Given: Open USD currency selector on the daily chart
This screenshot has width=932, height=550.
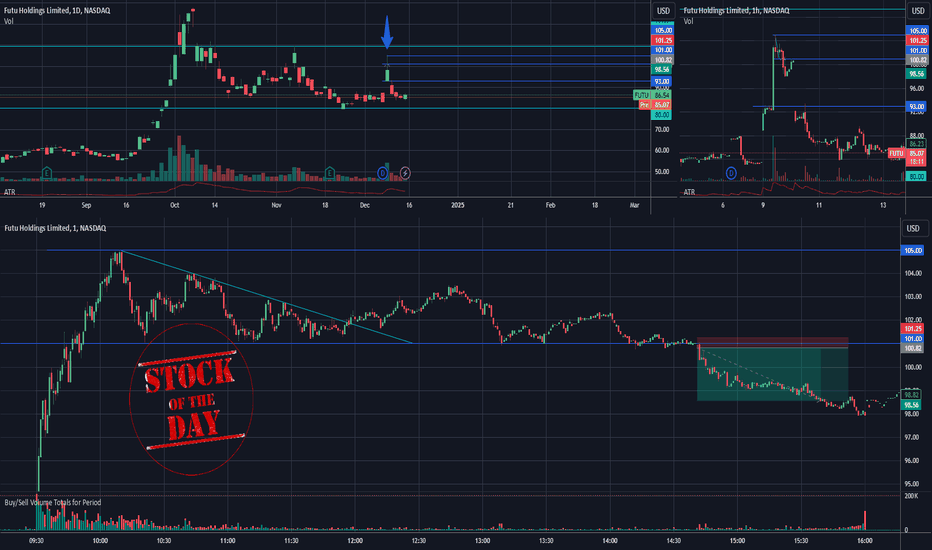Looking at the screenshot, I should 663,11.
